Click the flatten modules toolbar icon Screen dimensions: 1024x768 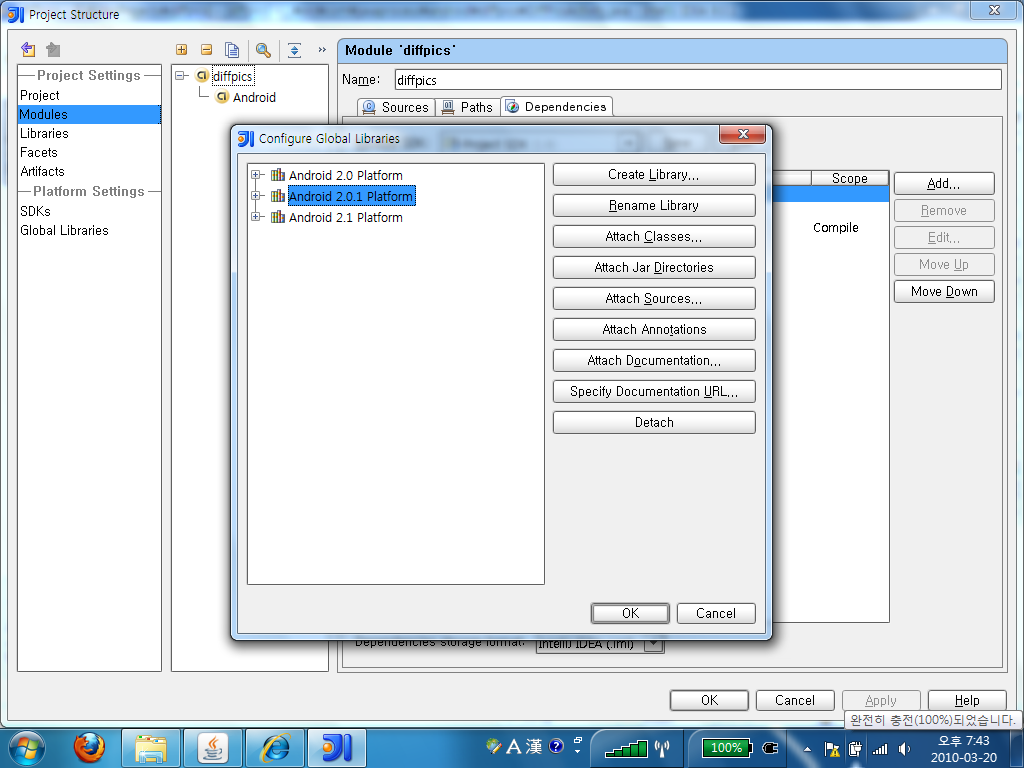[x=295, y=50]
